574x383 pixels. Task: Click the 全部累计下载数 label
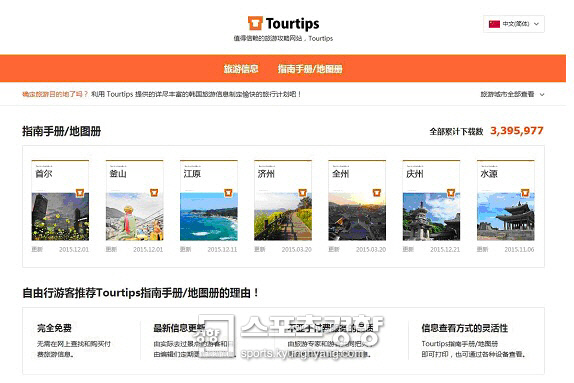[x=456, y=131]
